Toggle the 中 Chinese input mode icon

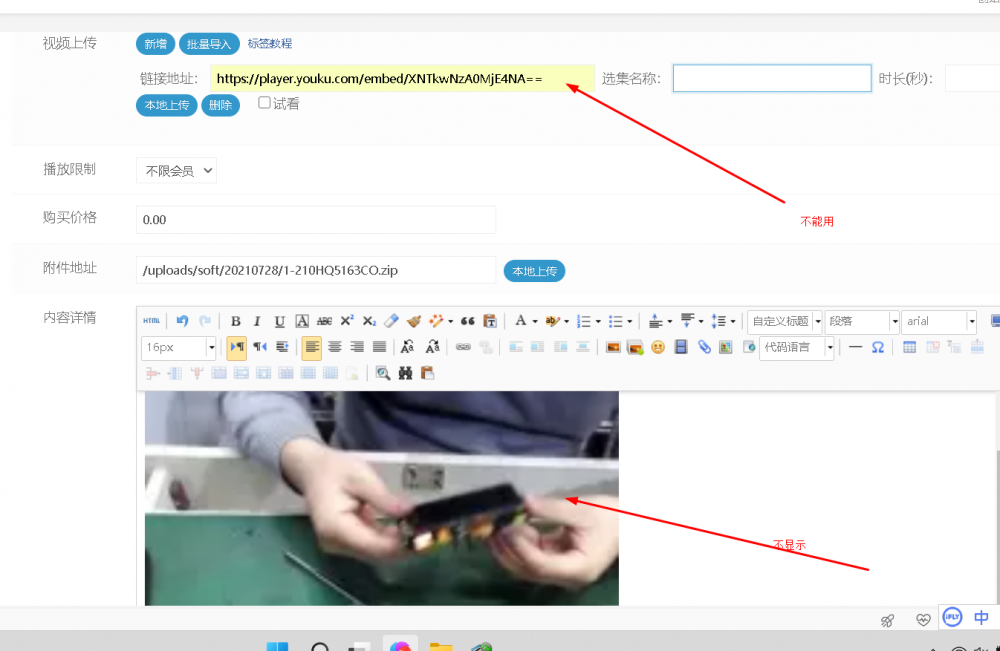pyautogui.click(x=981, y=617)
